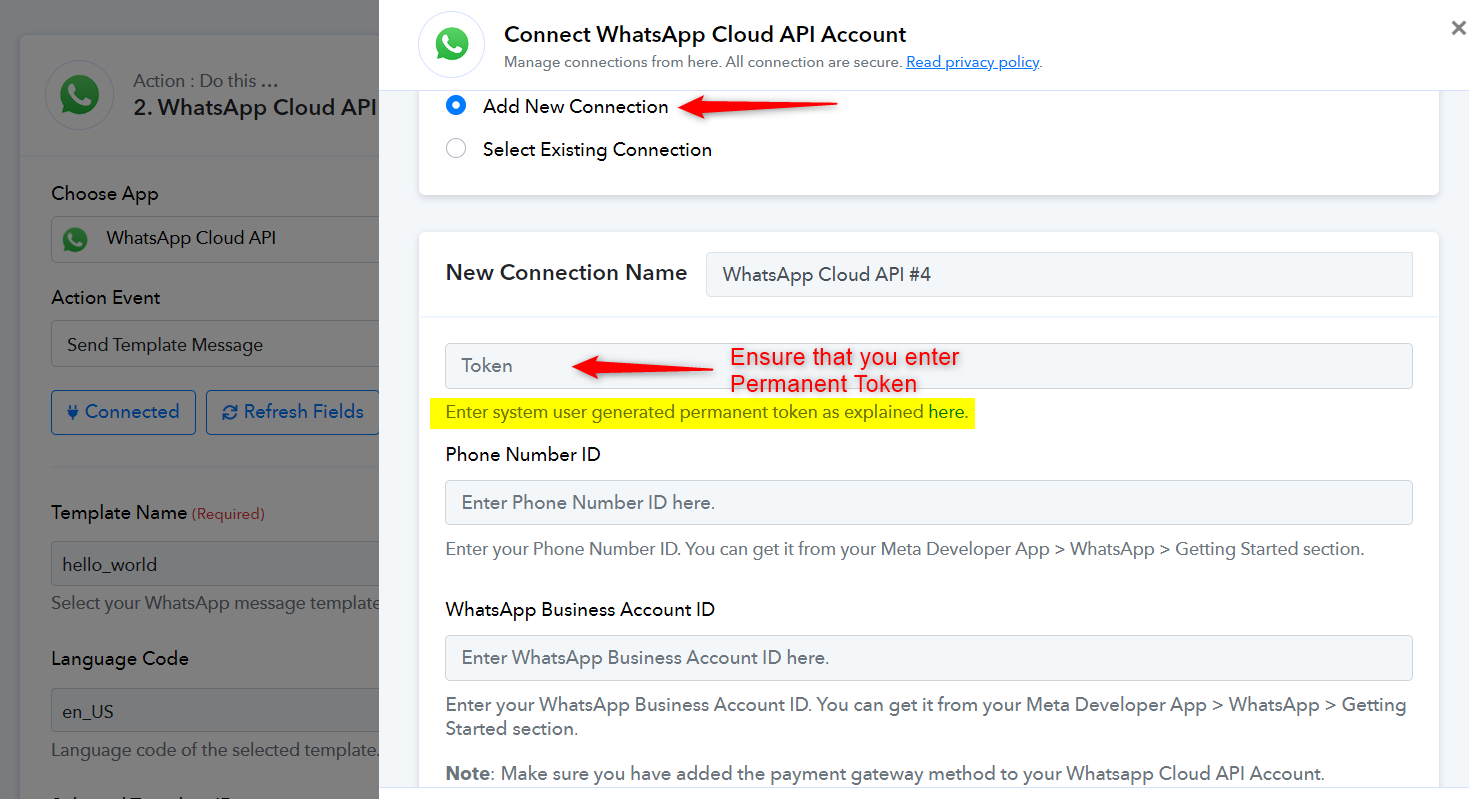The height and width of the screenshot is (799, 1469).
Task: Focus the New Connection Name field
Action: coord(1059,274)
